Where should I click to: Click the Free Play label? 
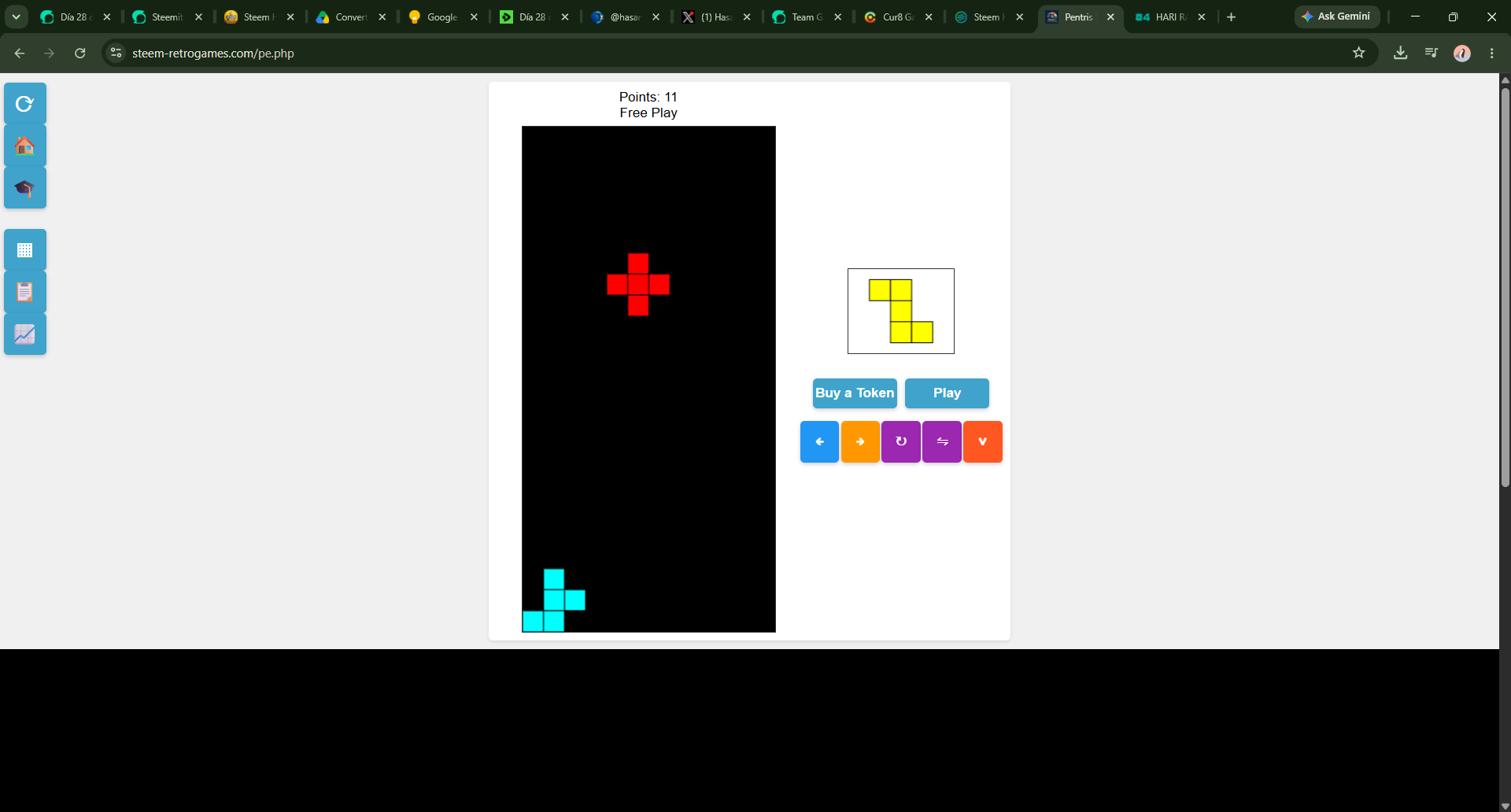tap(648, 113)
